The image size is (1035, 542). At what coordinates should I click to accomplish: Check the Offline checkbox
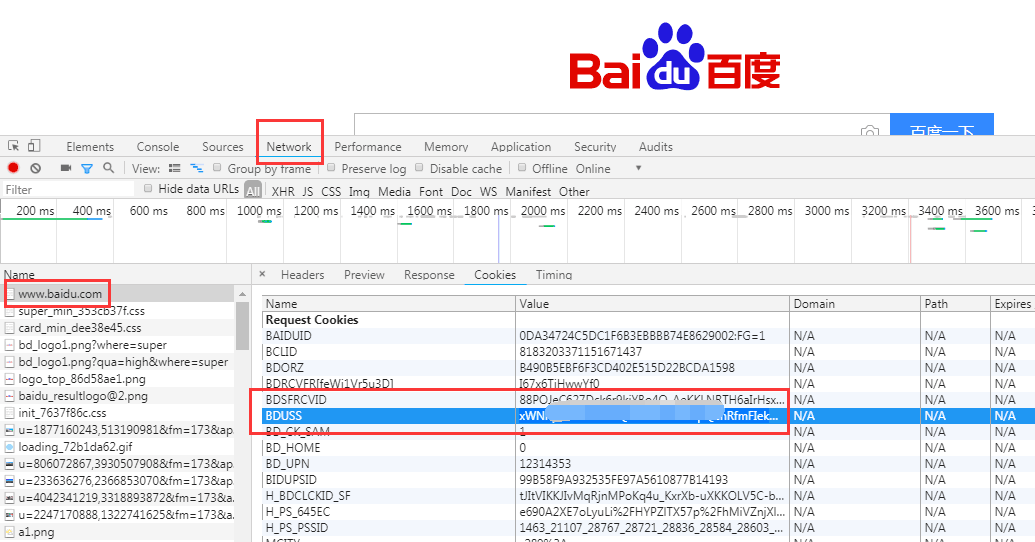522,168
